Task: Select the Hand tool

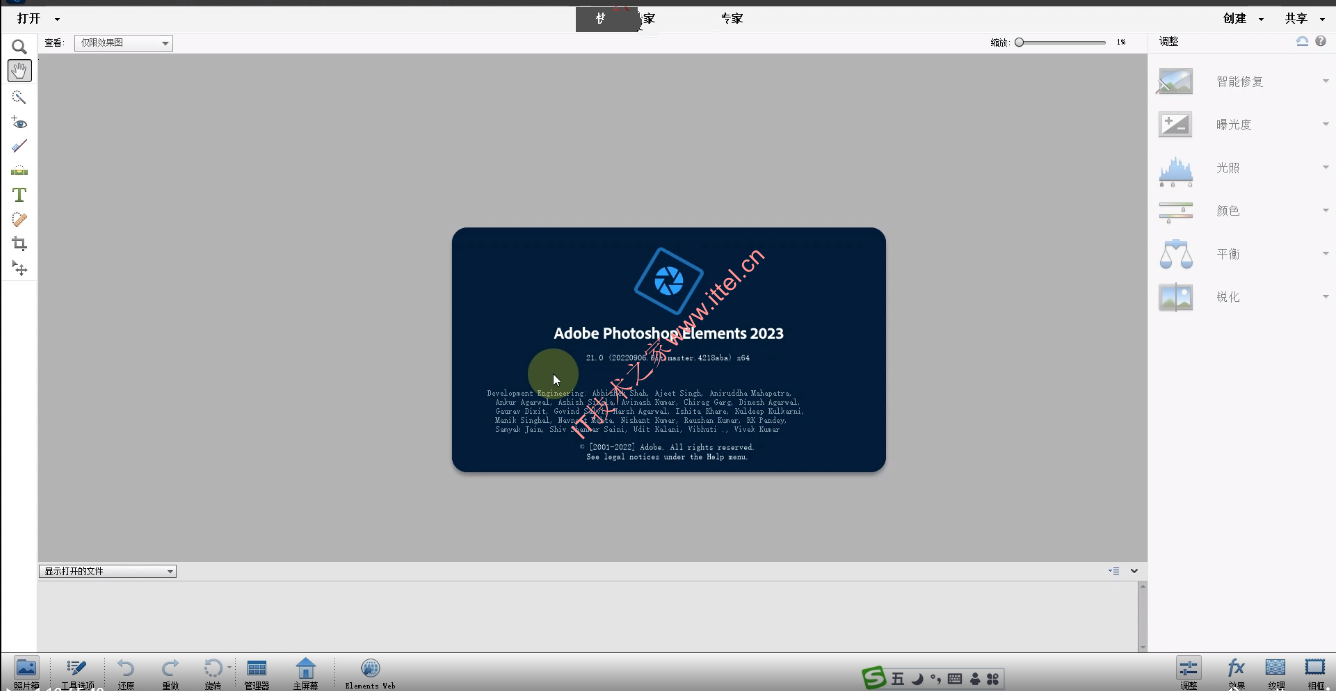Action: 19,70
